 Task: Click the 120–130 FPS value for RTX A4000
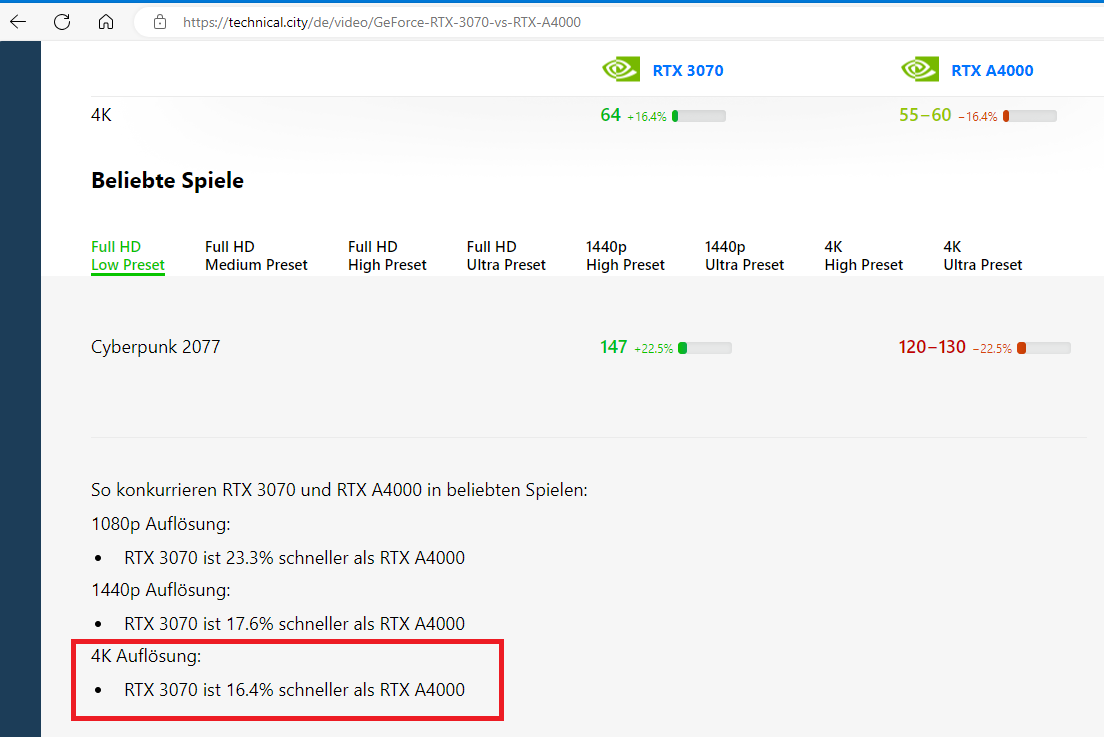932,347
